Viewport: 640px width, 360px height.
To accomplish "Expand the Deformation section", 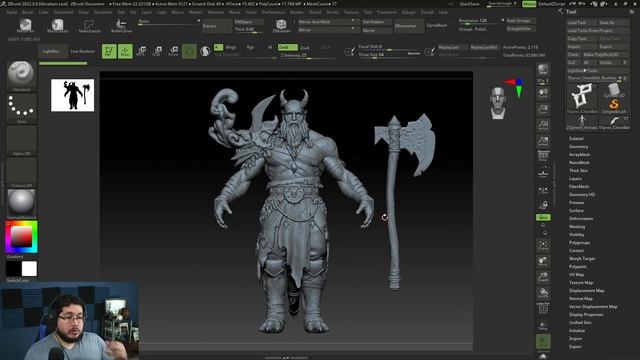I will 581,218.
